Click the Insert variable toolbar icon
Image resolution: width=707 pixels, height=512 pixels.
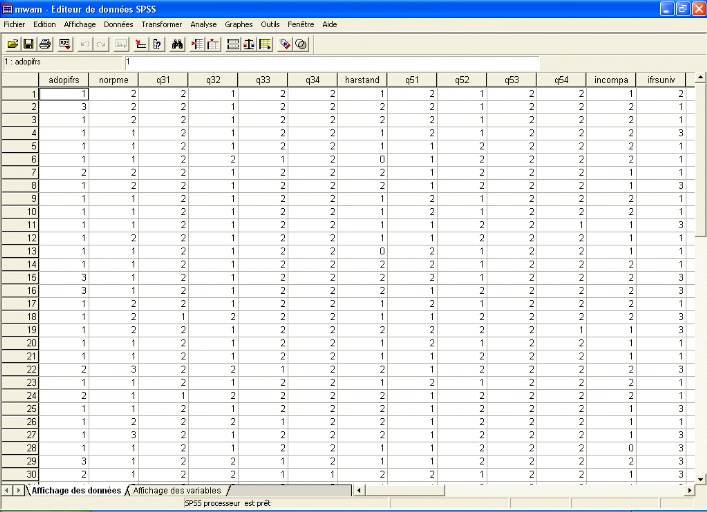click(x=213, y=44)
